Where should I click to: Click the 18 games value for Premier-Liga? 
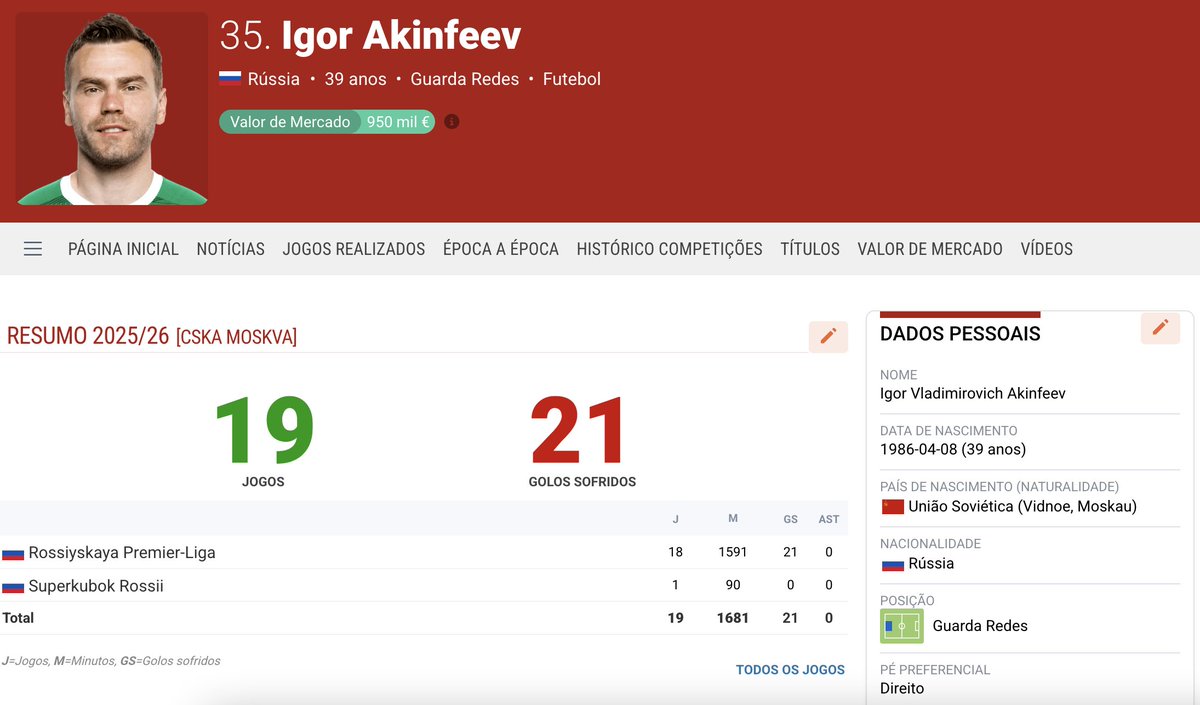tap(676, 553)
